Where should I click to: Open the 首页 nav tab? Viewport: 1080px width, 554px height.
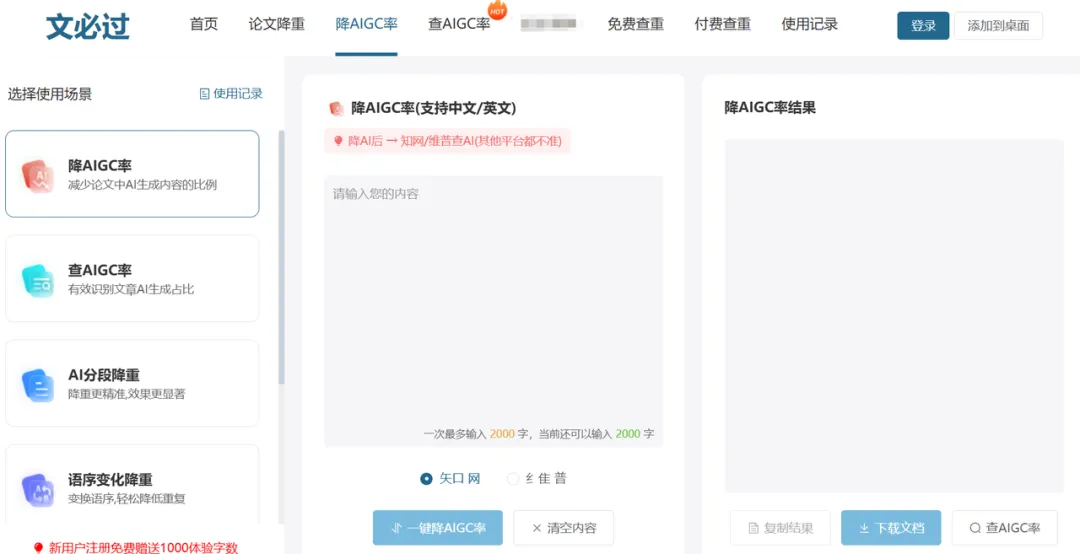pos(204,25)
